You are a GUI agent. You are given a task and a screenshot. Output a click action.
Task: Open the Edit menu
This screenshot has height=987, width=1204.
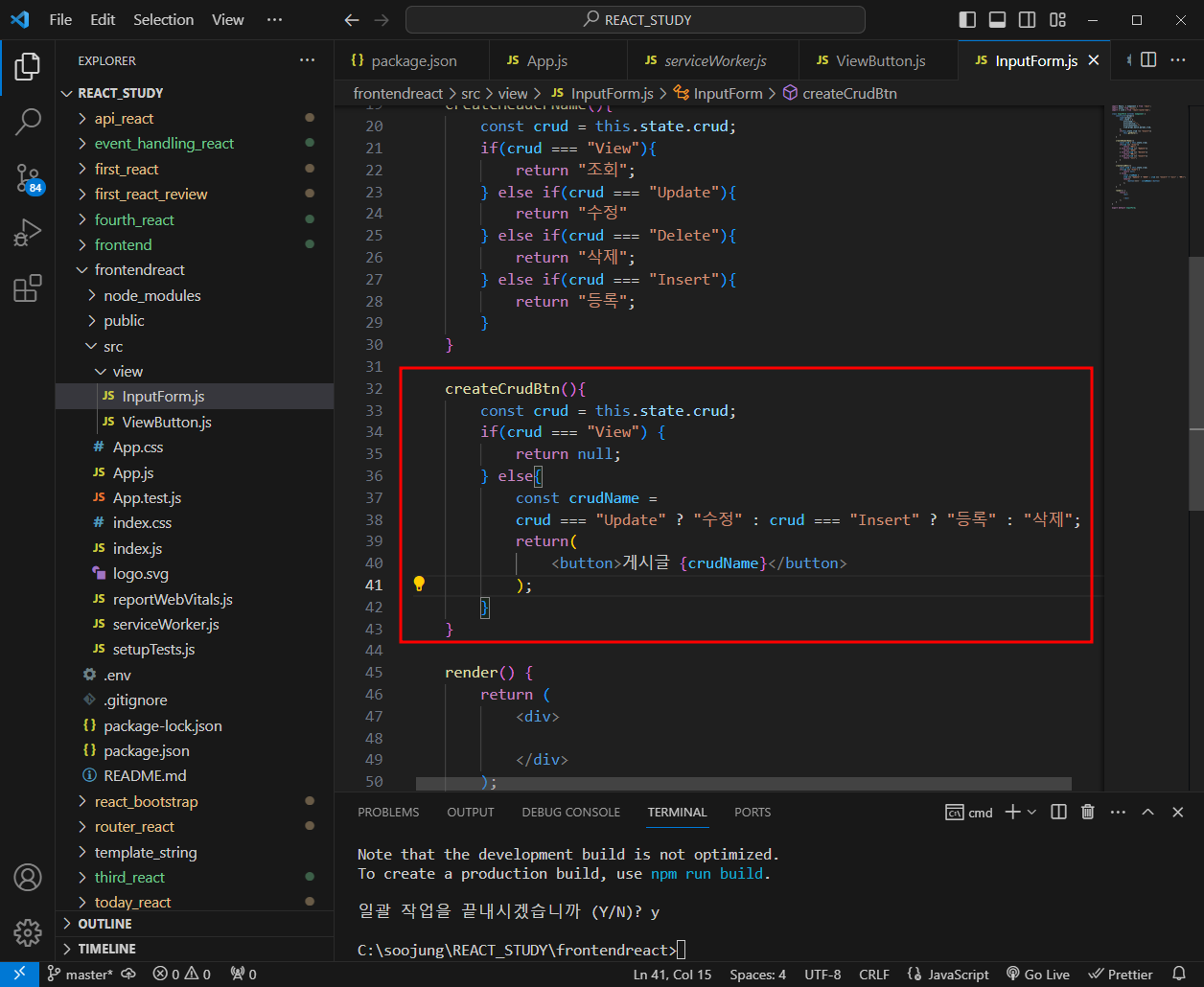coord(103,20)
